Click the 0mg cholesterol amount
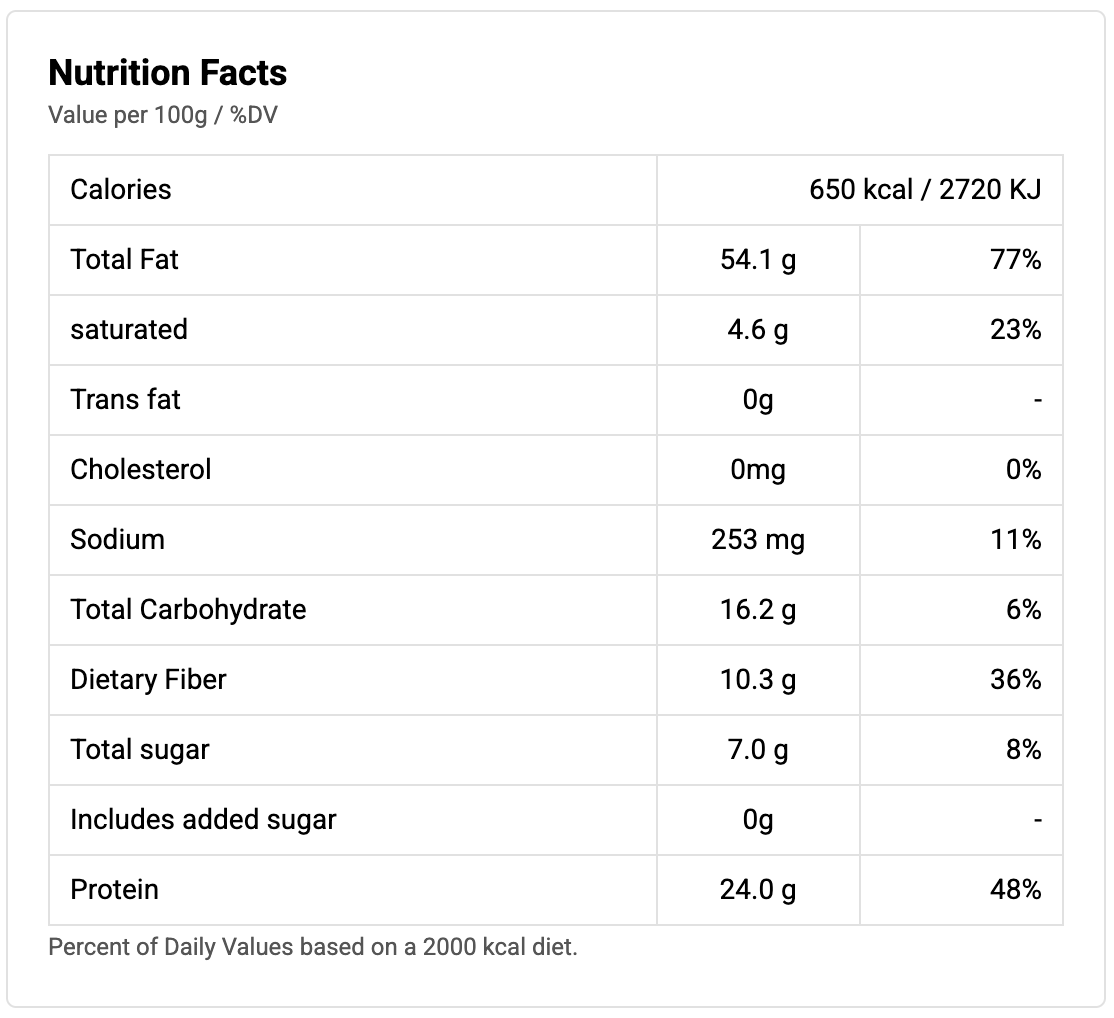 (x=758, y=470)
